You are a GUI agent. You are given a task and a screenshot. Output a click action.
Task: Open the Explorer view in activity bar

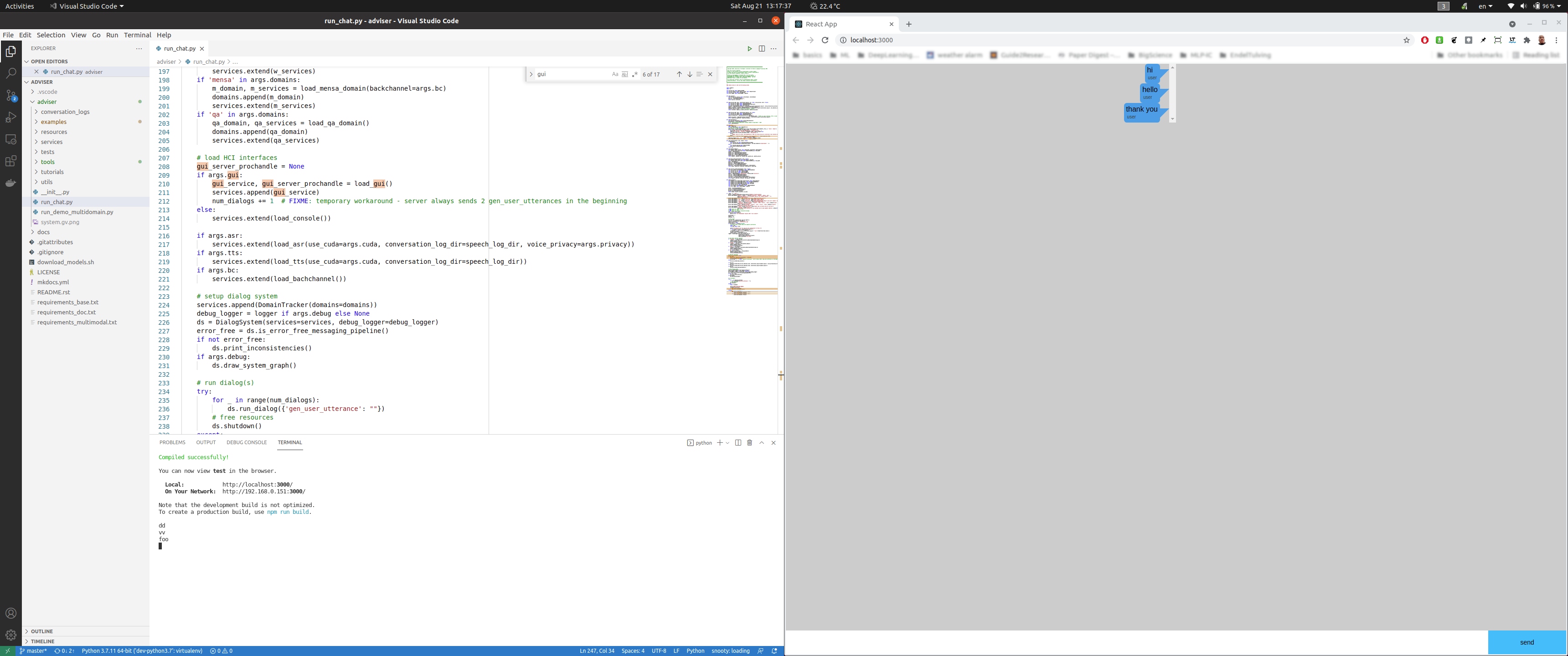click(11, 52)
